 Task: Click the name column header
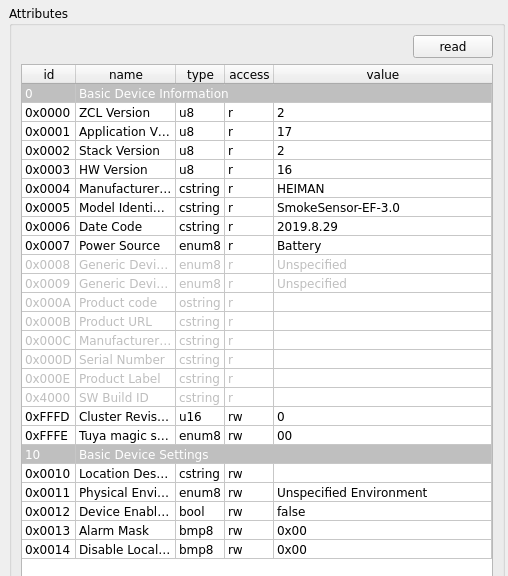tap(126, 75)
